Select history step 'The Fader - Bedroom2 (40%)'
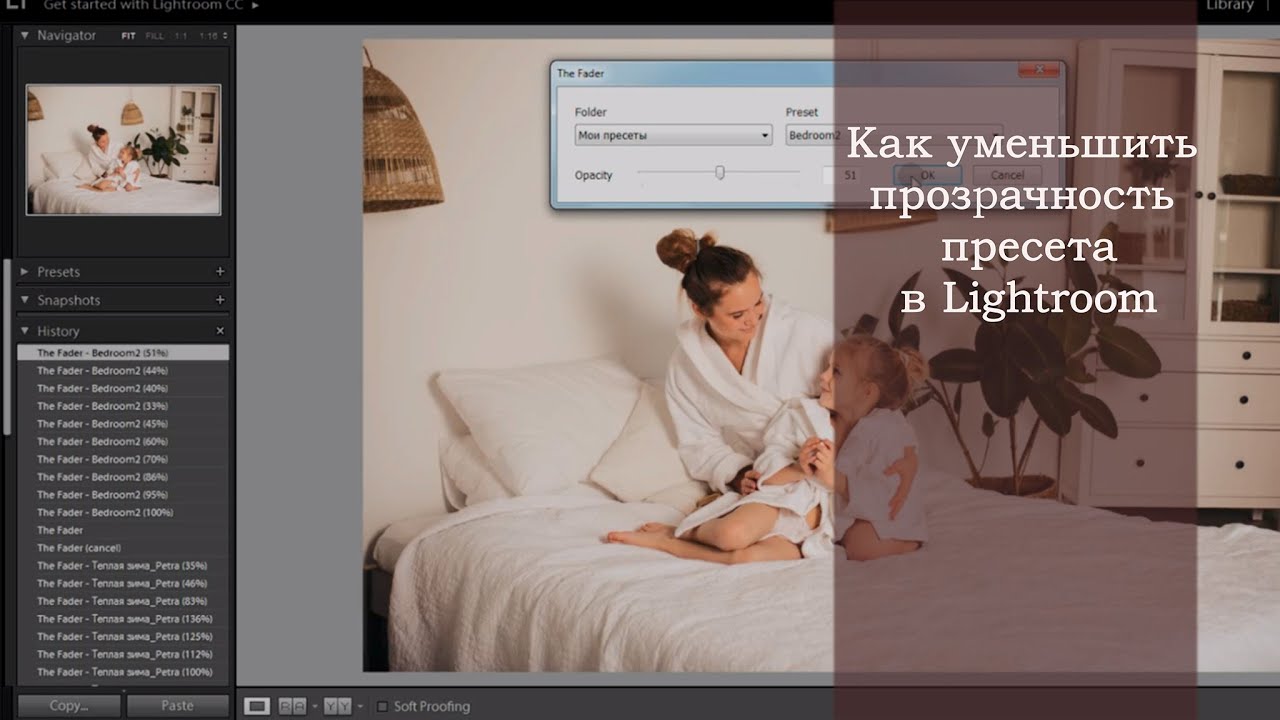The image size is (1280, 720). click(123, 388)
